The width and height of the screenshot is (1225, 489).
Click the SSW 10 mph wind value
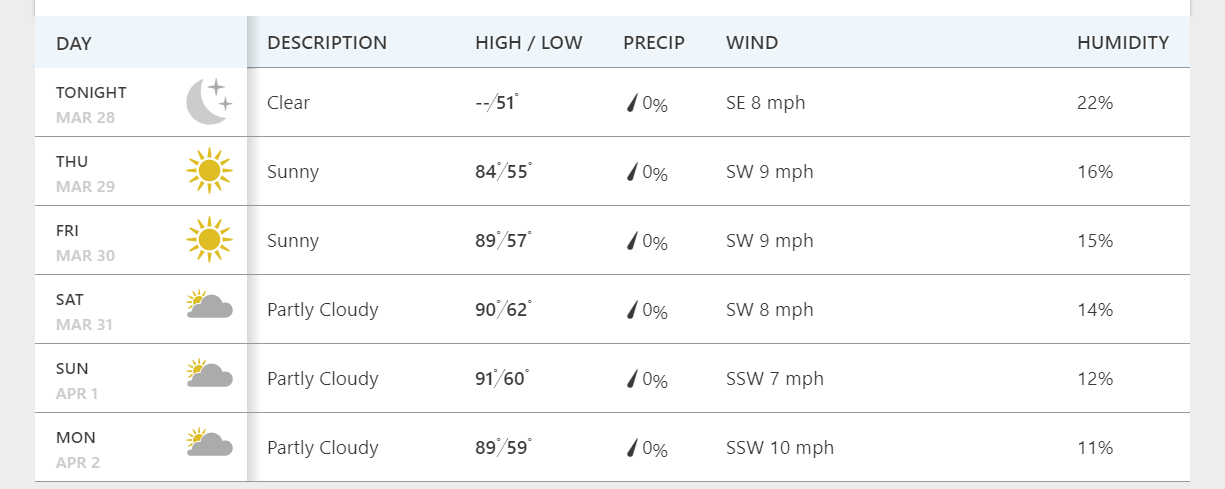779,448
